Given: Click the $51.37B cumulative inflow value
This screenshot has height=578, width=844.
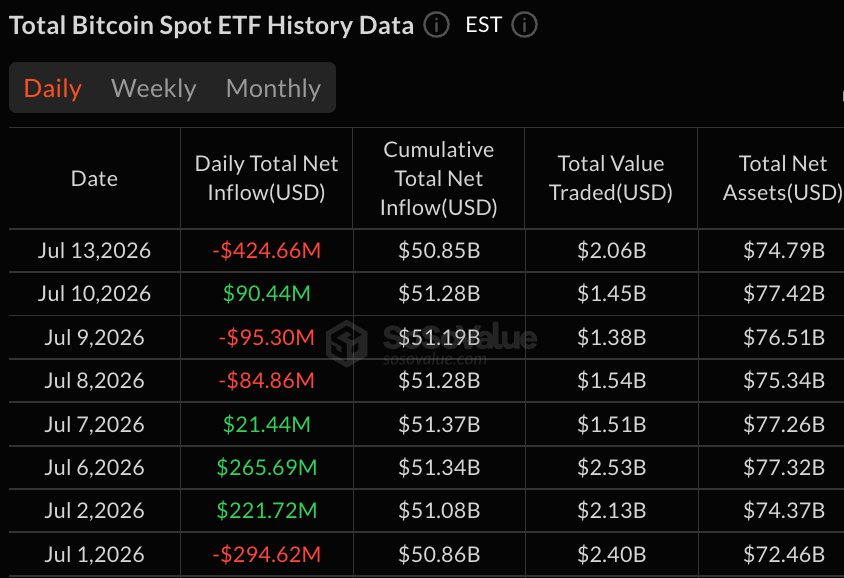Looking at the screenshot, I should click(x=439, y=425).
